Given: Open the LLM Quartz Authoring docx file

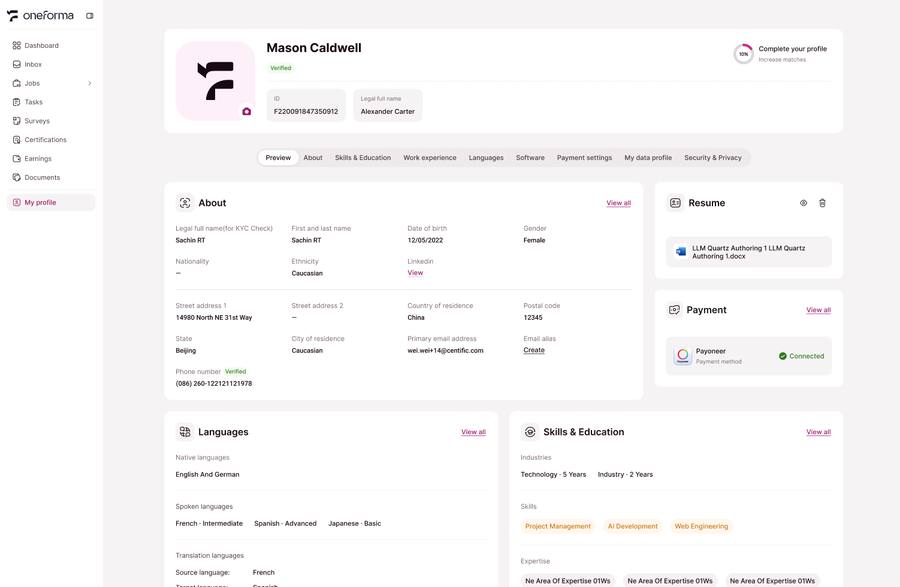Looking at the screenshot, I should 748,252.
